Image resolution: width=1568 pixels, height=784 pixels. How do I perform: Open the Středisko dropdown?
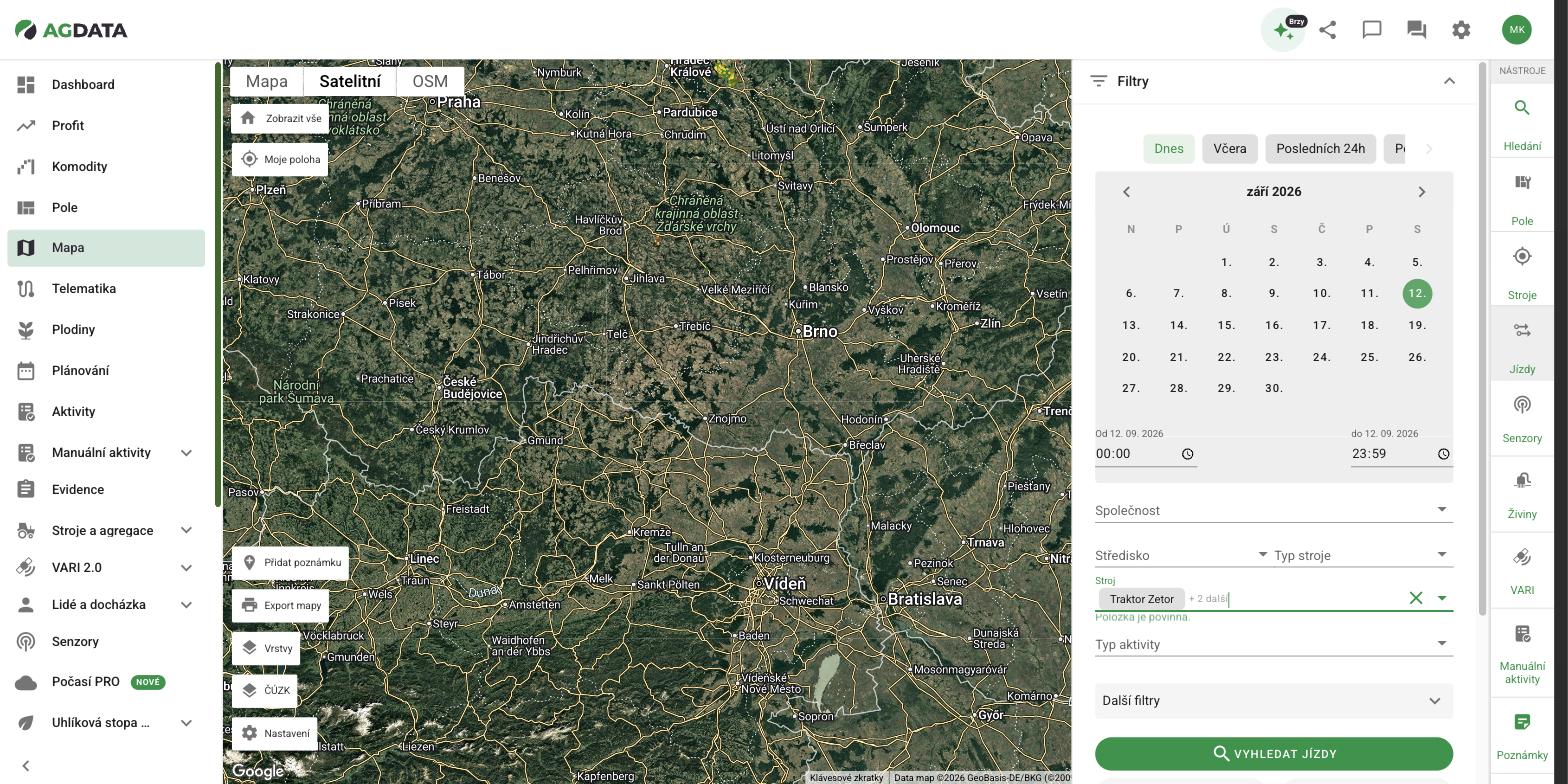(1183, 555)
